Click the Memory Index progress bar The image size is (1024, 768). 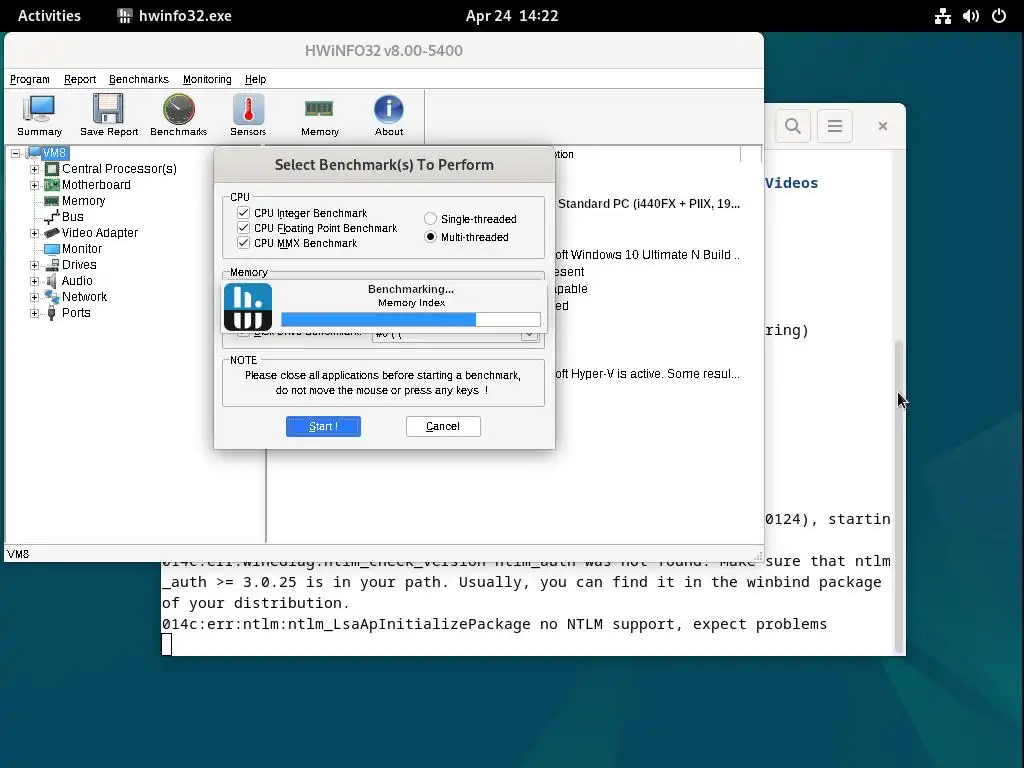point(411,319)
